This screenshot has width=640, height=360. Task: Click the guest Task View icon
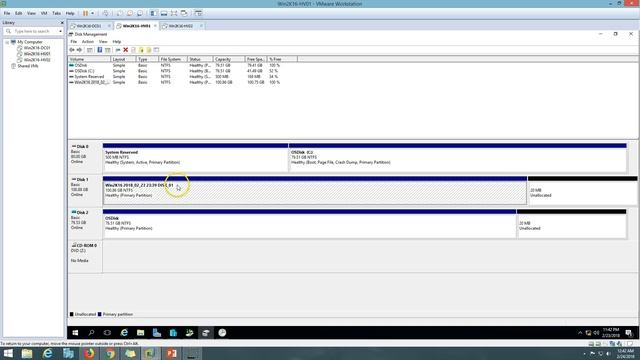[x=107, y=333]
